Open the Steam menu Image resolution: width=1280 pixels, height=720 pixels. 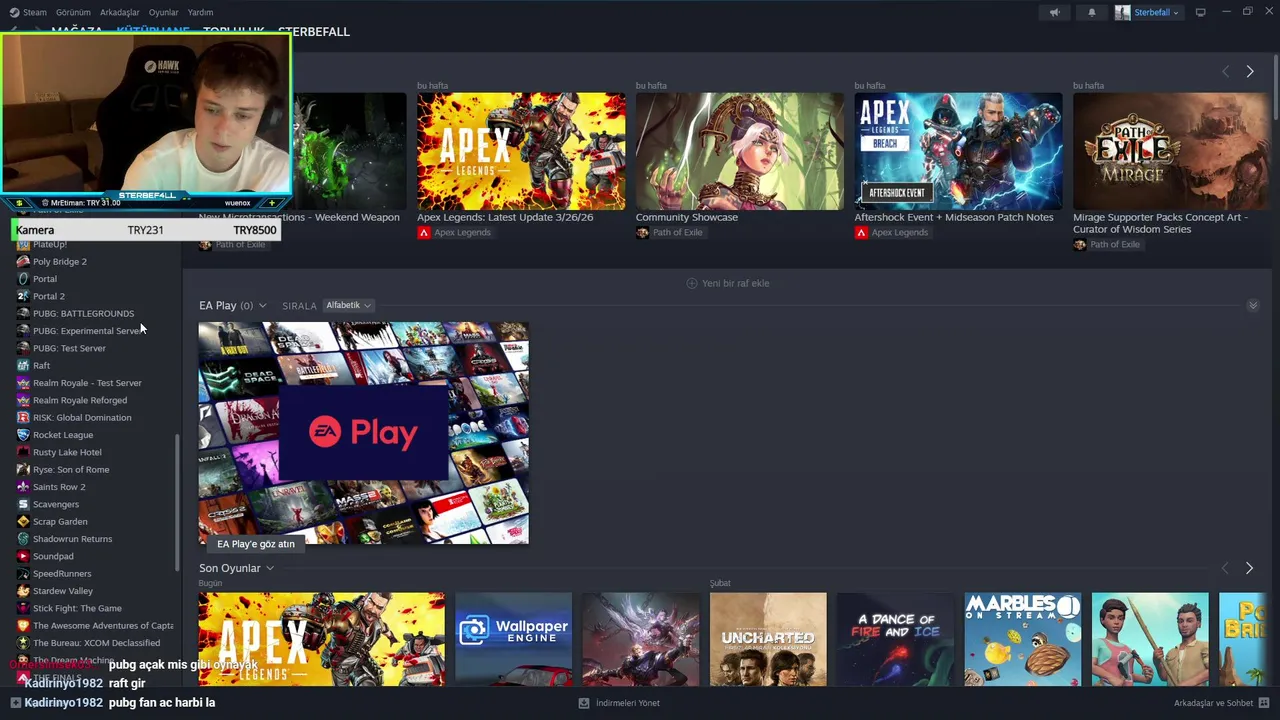[x=35, y=12]
